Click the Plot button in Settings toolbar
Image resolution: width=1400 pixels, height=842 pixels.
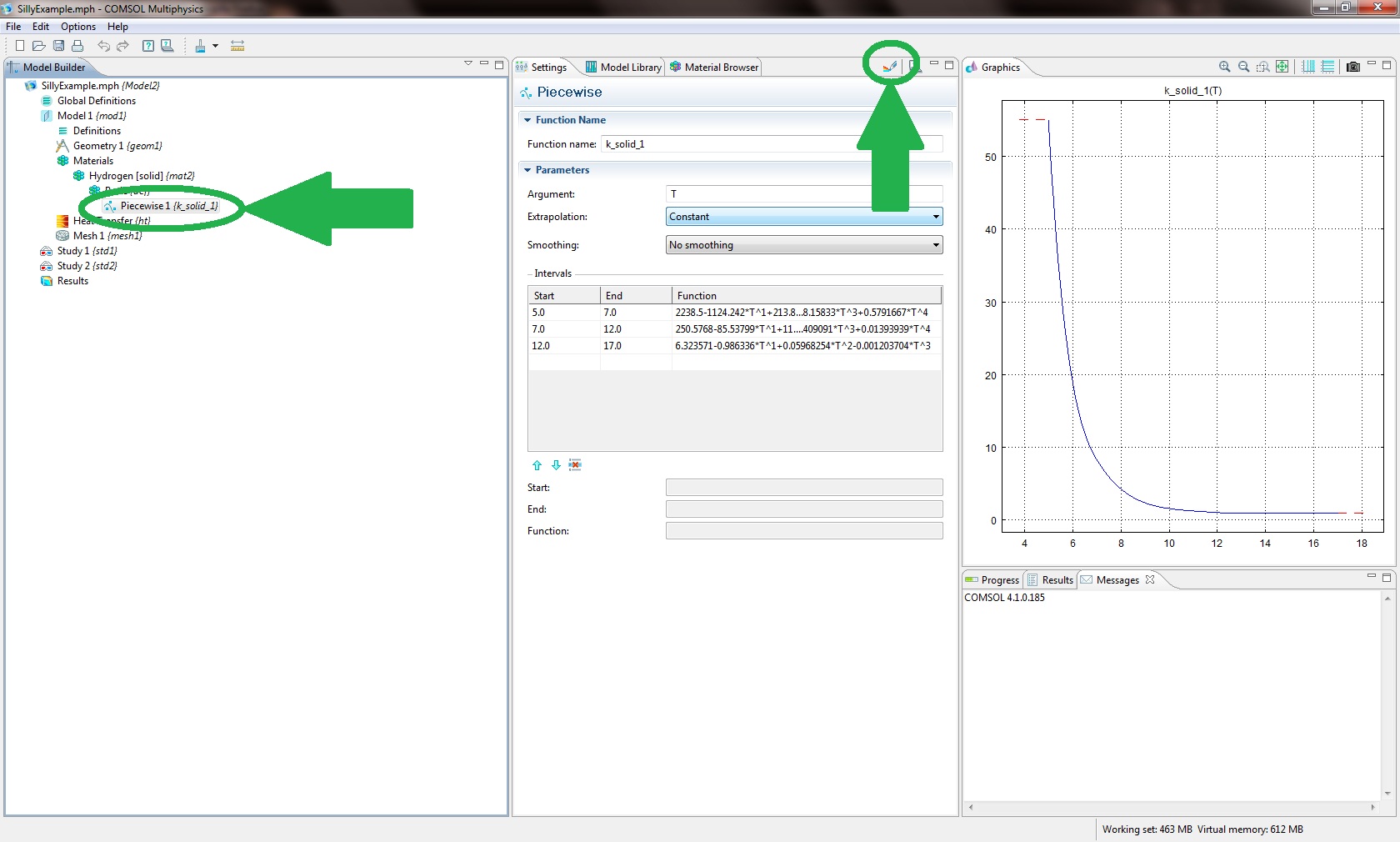click(889, 67)
